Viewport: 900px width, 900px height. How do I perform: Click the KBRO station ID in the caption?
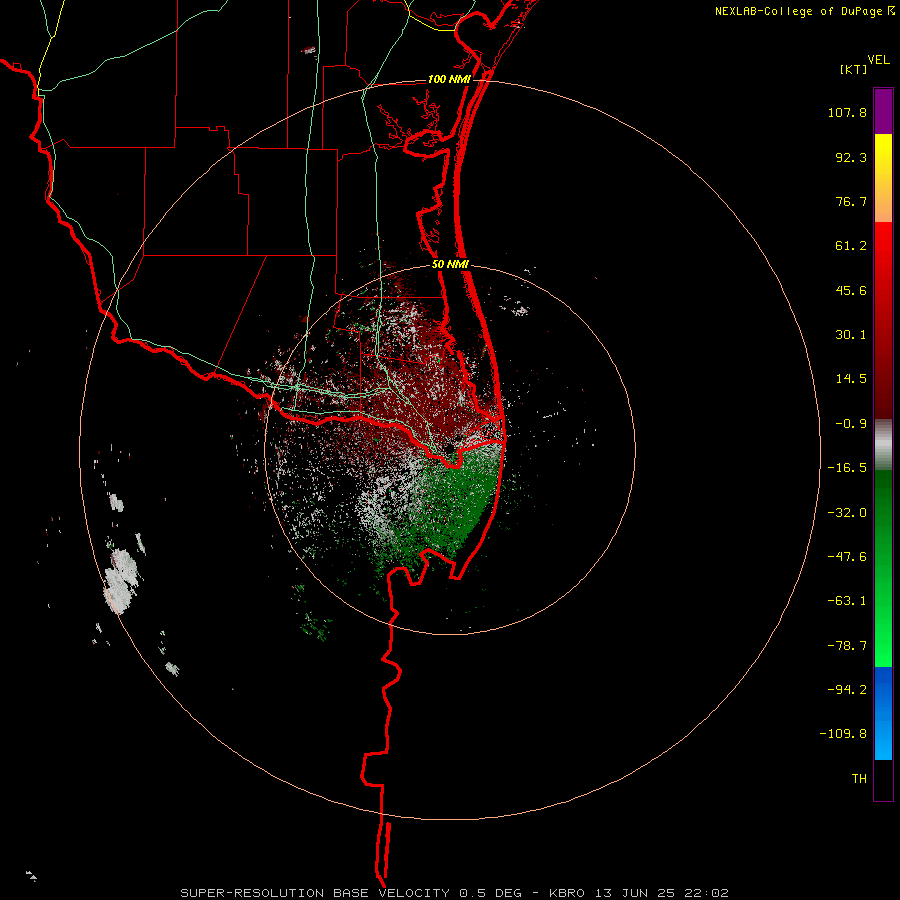pos(567,893)
